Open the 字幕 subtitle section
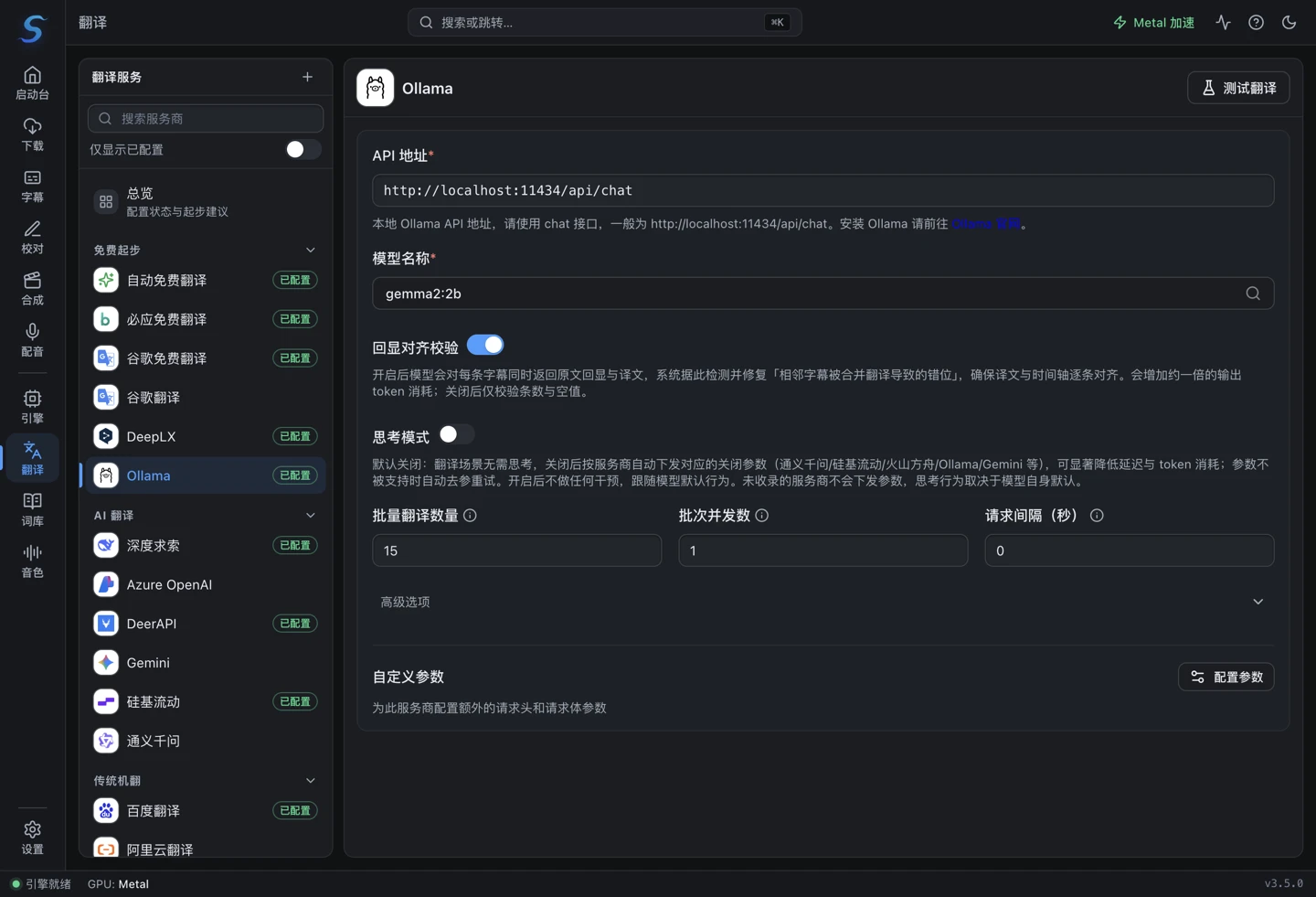1316x897 pixels. (32, 186)
